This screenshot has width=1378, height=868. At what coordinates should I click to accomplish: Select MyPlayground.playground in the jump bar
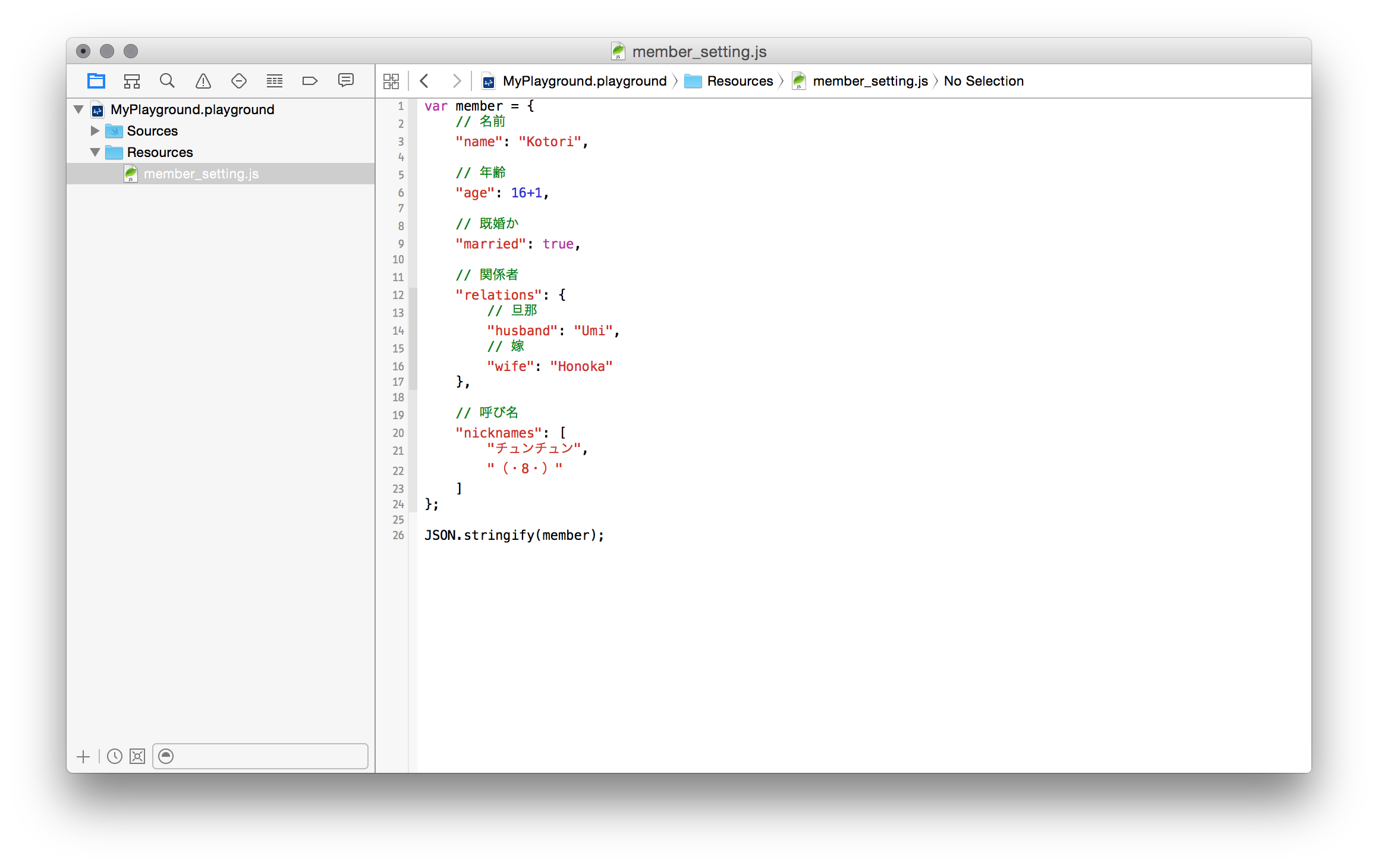pyautogui.click(x=583, y=80)
